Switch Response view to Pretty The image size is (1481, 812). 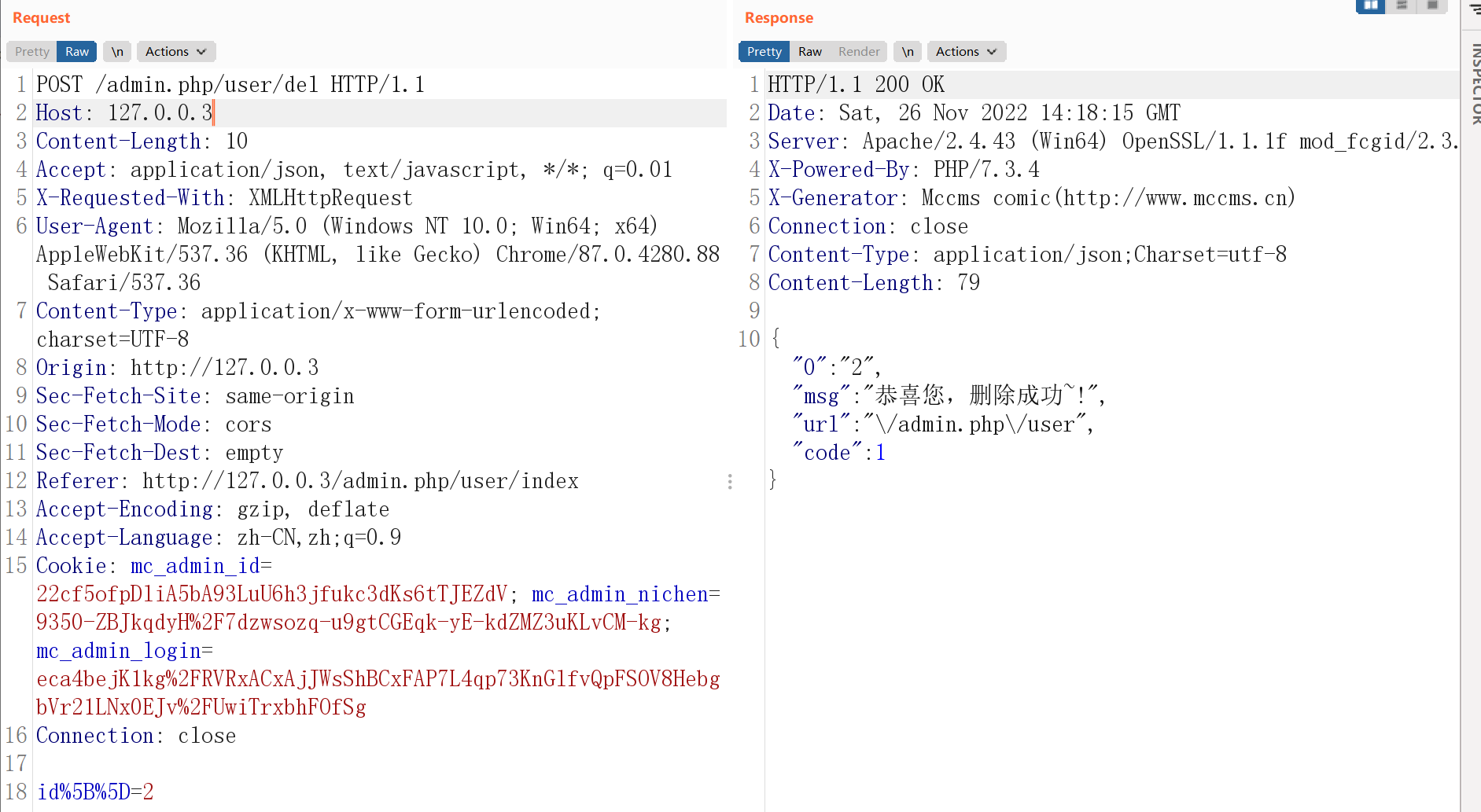coord(764,51)
